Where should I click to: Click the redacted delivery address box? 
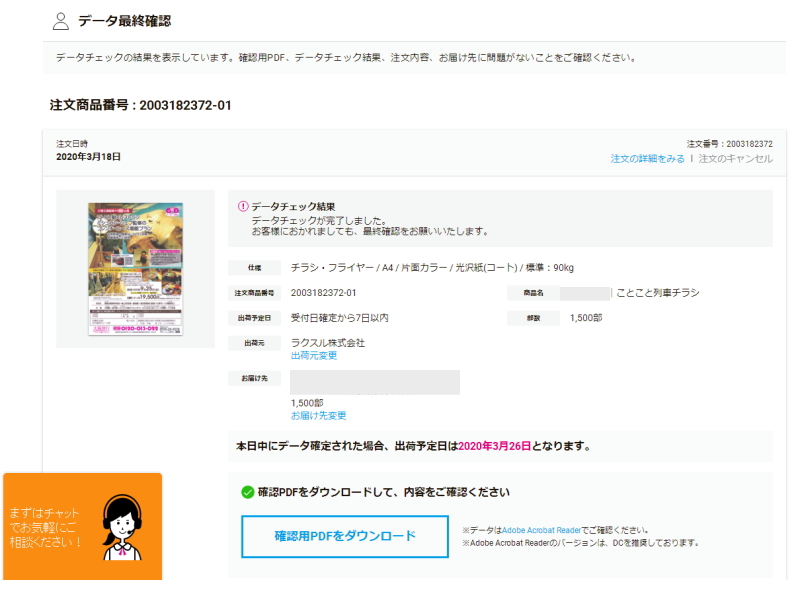375,382
